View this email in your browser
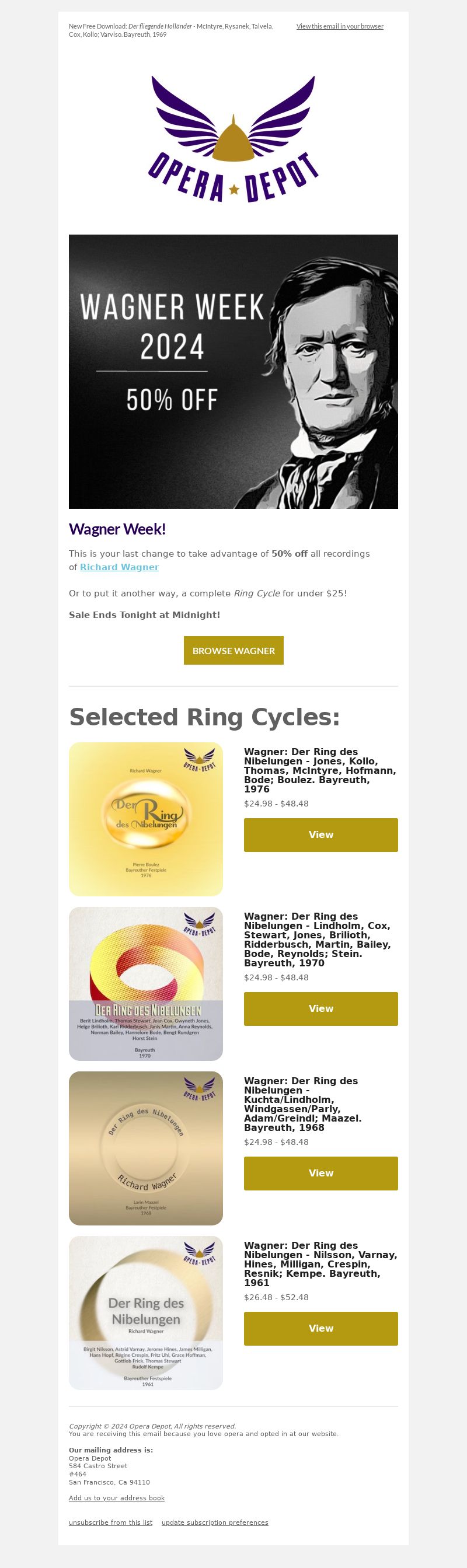This screenshot has width=467, height=1568. 340,26
